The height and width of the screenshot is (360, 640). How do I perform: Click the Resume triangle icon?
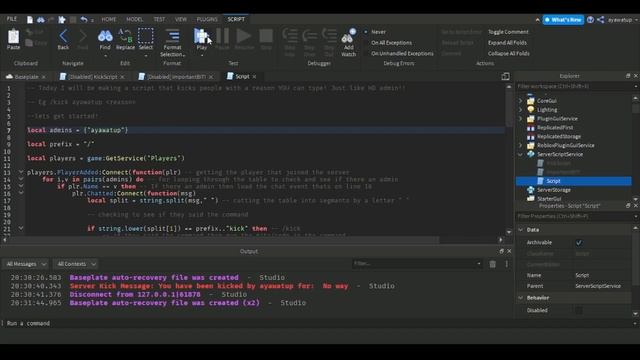(244, 36)
